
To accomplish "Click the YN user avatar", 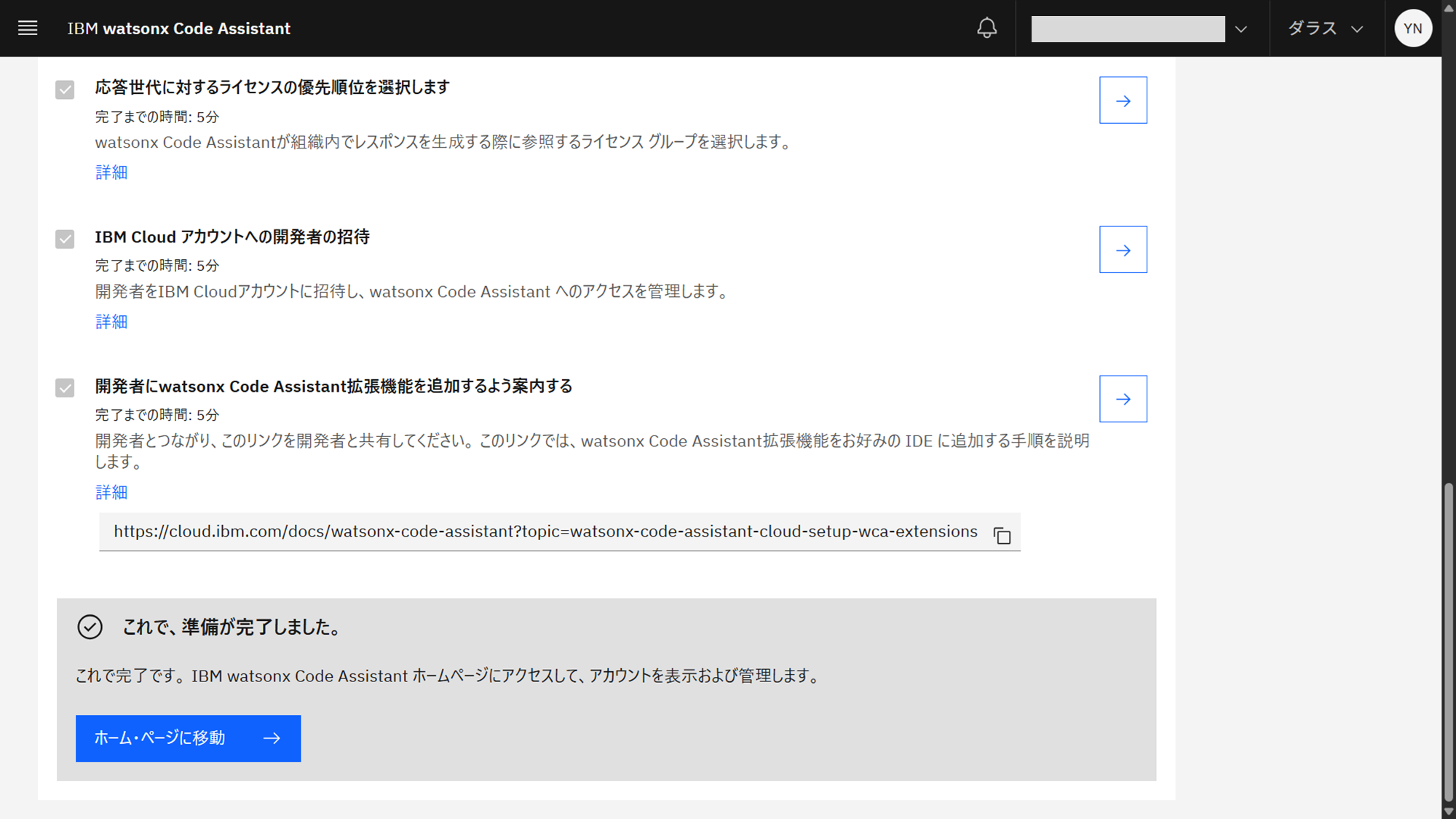I will pos(1412,28).
